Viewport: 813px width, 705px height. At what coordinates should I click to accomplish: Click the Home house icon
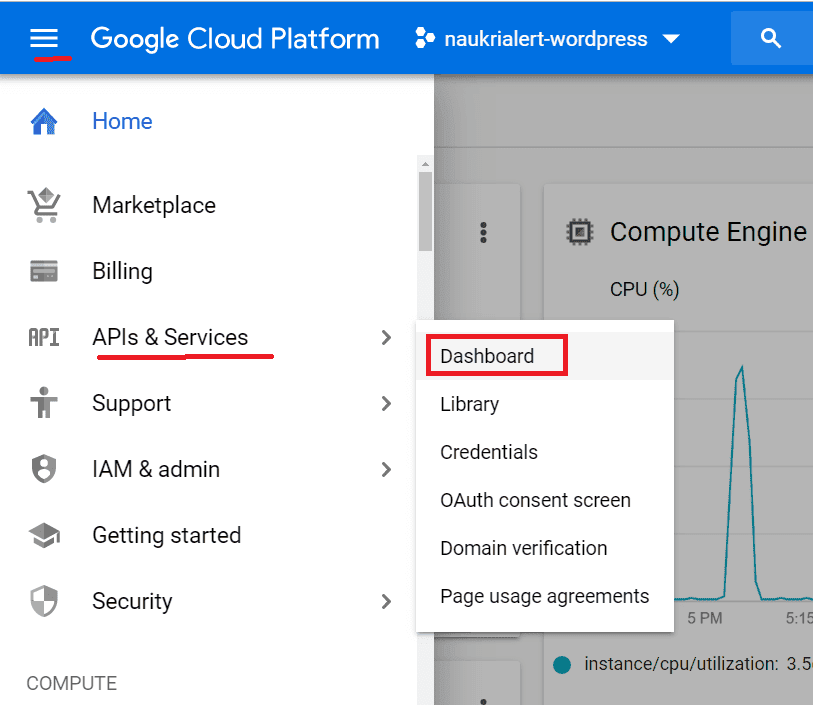tap(44, 122)
